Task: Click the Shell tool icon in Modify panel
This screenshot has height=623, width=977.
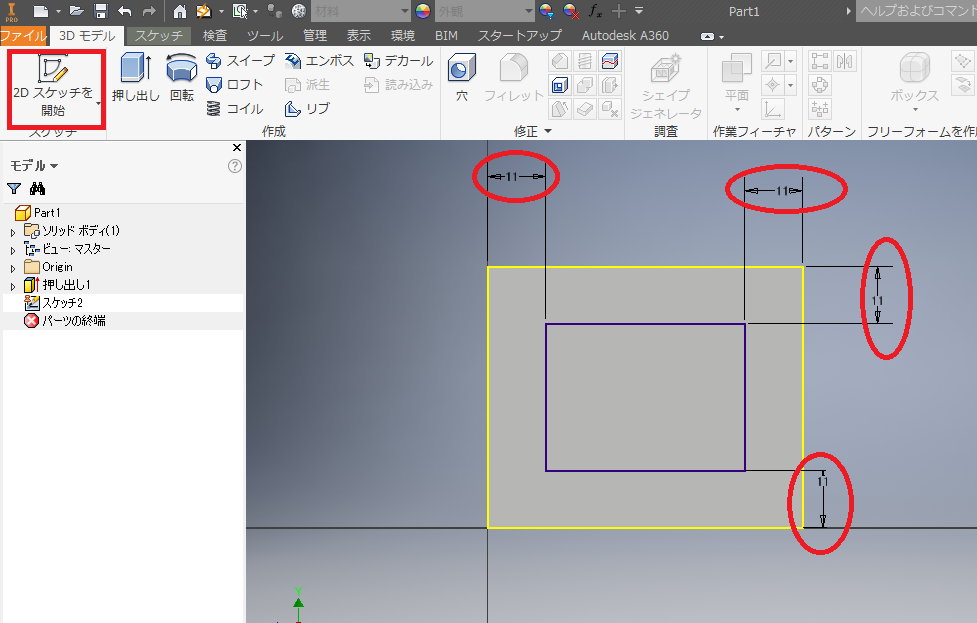Action: [x=560, y=85]
